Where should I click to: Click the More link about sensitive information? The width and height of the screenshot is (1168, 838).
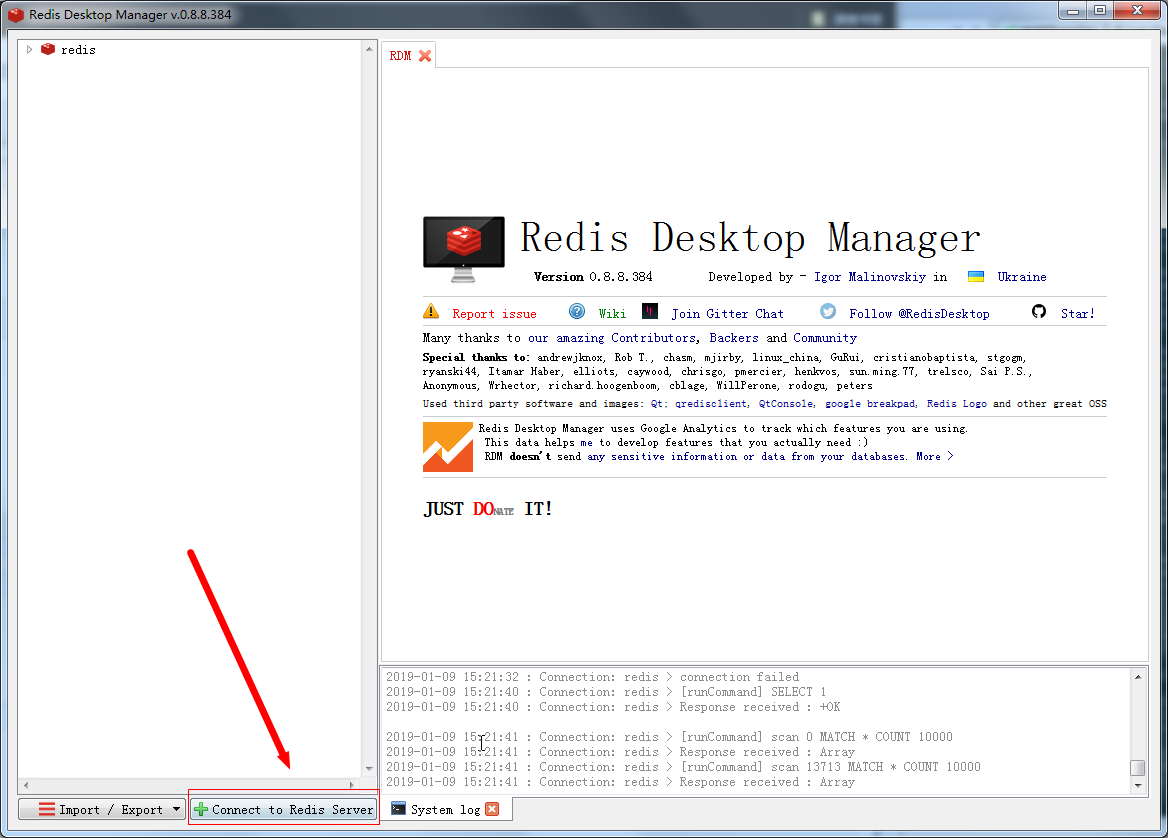(x=929, y=456)
